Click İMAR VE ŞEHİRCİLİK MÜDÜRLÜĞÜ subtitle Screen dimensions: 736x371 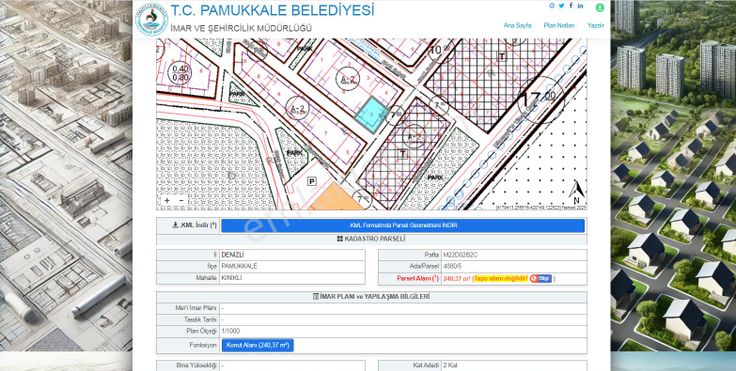click(x=241, y=28)
